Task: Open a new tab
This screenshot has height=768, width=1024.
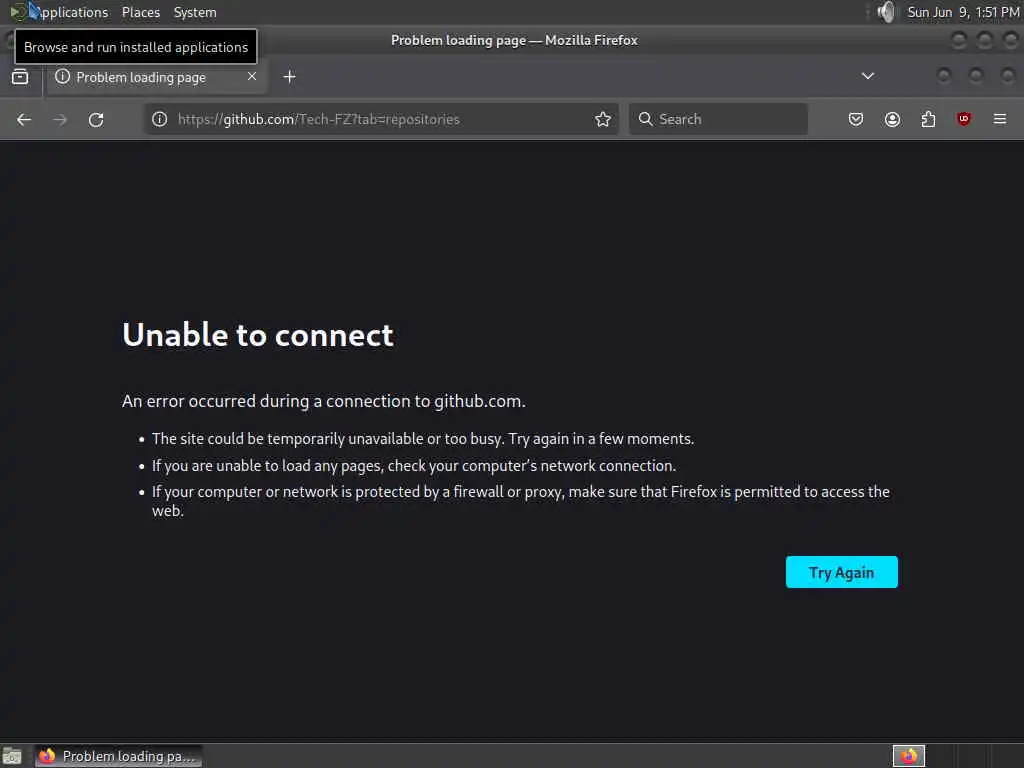Action: pos(289,77)
